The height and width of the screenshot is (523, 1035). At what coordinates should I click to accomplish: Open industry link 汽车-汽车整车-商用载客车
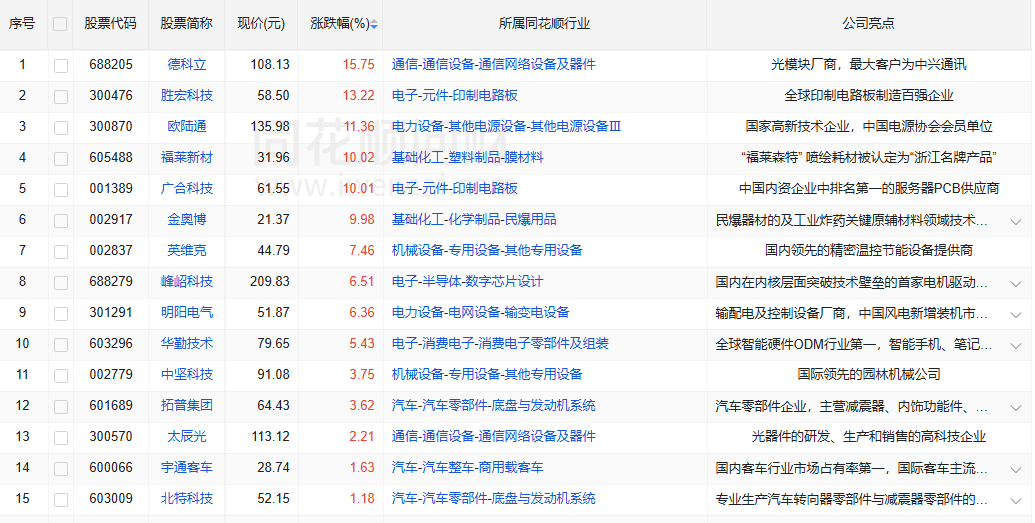point(467,468)
